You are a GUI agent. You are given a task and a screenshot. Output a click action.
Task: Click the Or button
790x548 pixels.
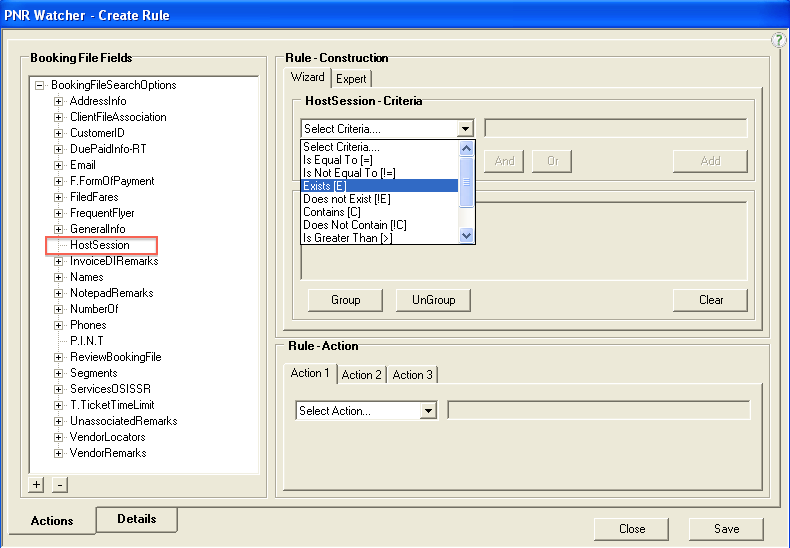(x=552, y=161)
